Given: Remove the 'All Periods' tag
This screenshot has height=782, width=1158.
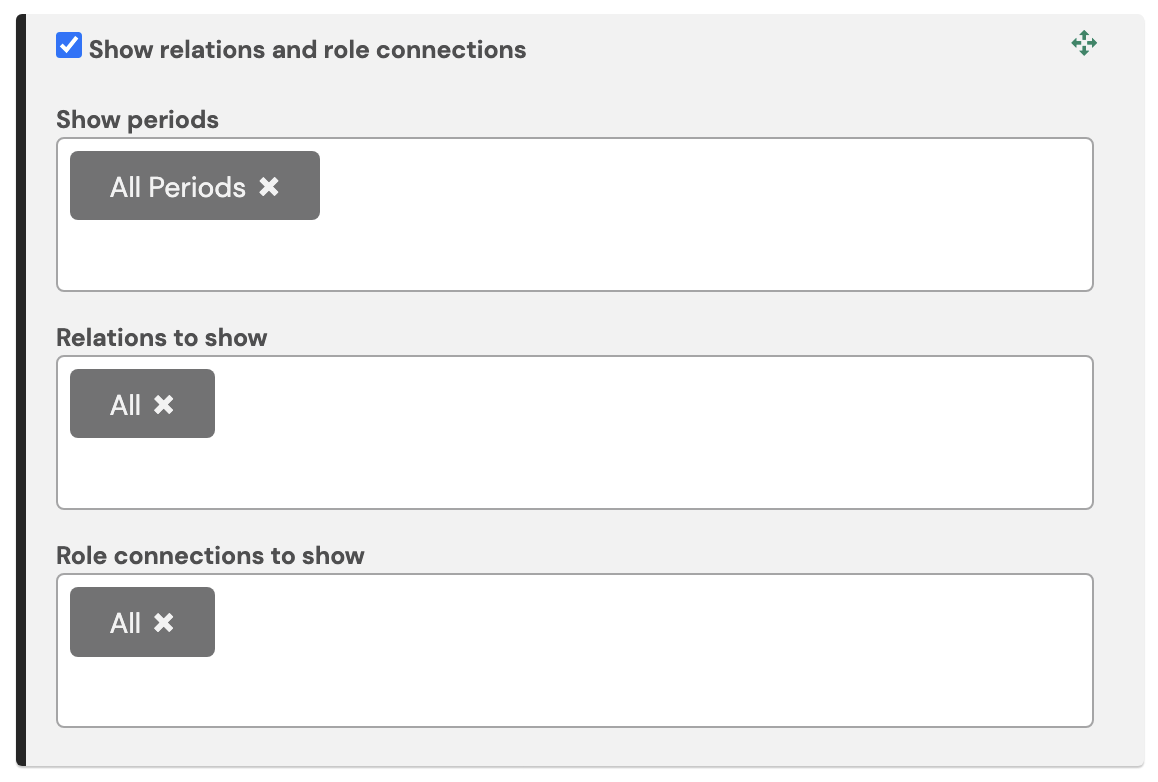Looking at the screenshot, I should point(268,186).
